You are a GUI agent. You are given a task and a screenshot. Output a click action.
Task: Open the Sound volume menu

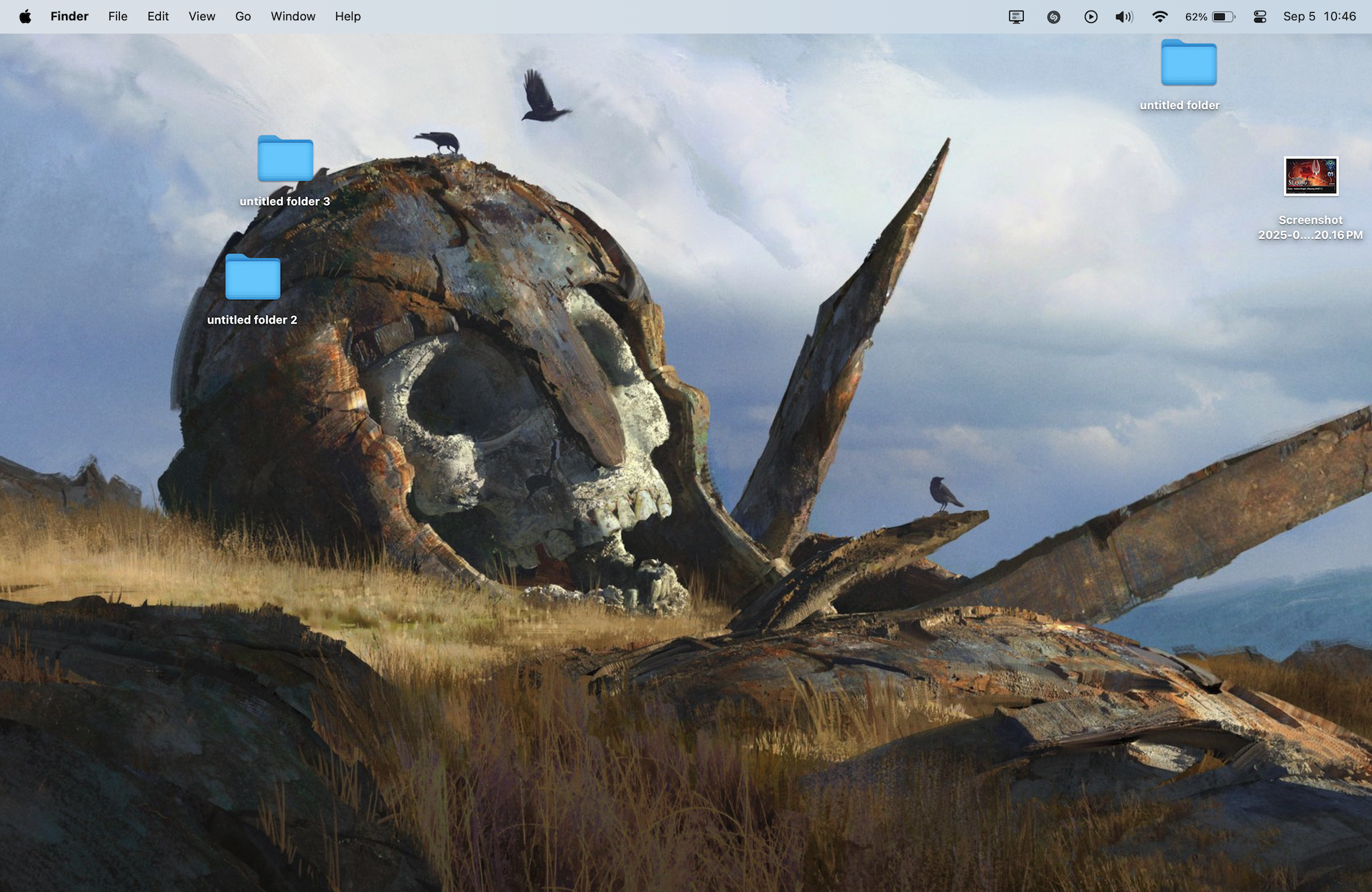(x=1124, y=17)
